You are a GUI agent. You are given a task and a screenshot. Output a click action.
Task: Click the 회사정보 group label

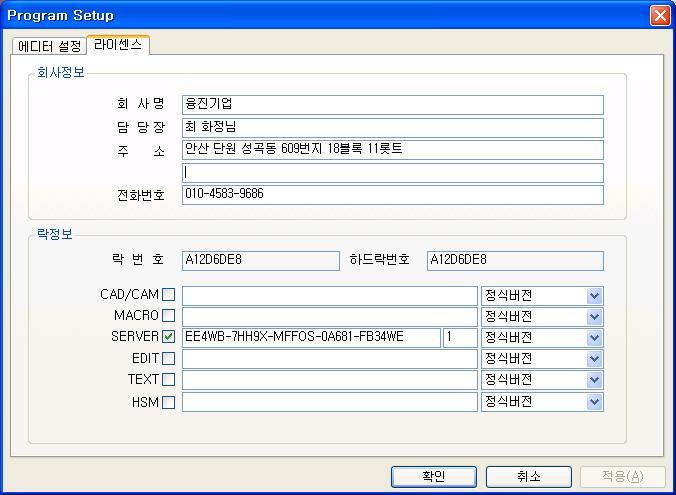tap(61, 72)
